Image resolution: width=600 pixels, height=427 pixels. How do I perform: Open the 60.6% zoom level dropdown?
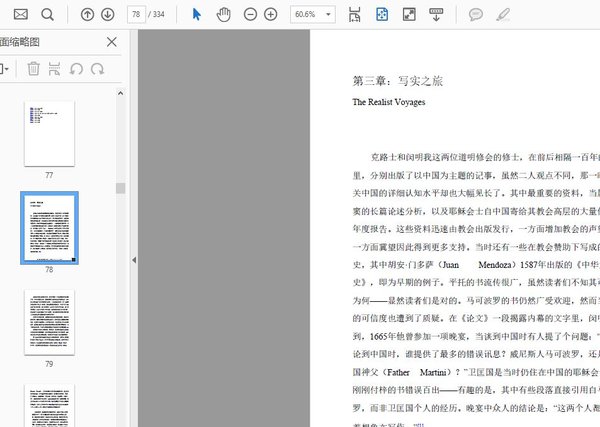point(313,15)
